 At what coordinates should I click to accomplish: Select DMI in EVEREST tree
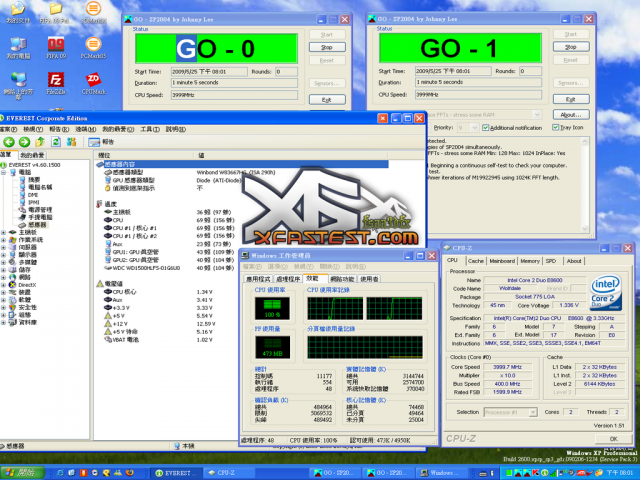pyautogui.click(x=33, y=195)
